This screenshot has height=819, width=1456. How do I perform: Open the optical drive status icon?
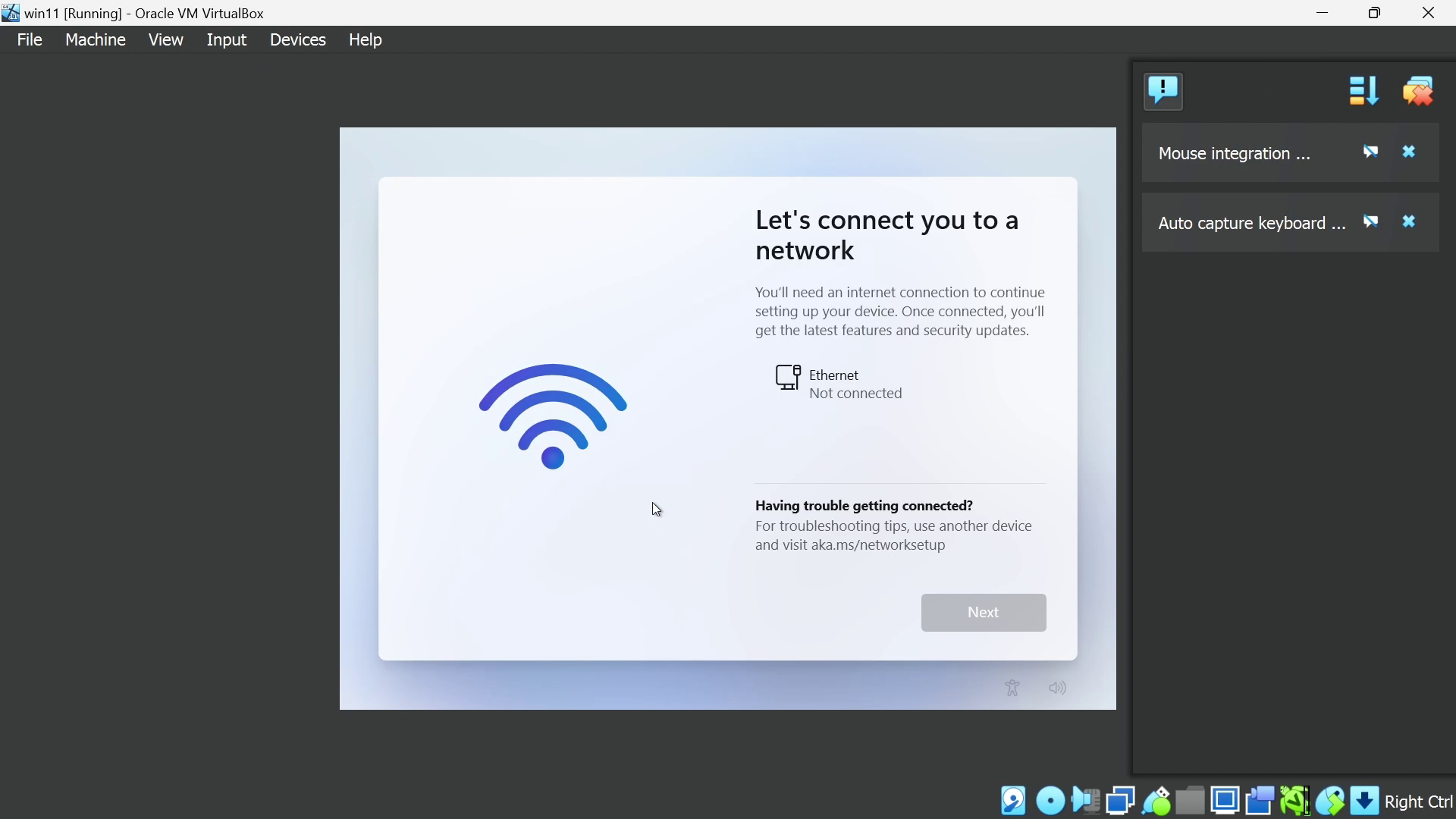point(1050,801)
